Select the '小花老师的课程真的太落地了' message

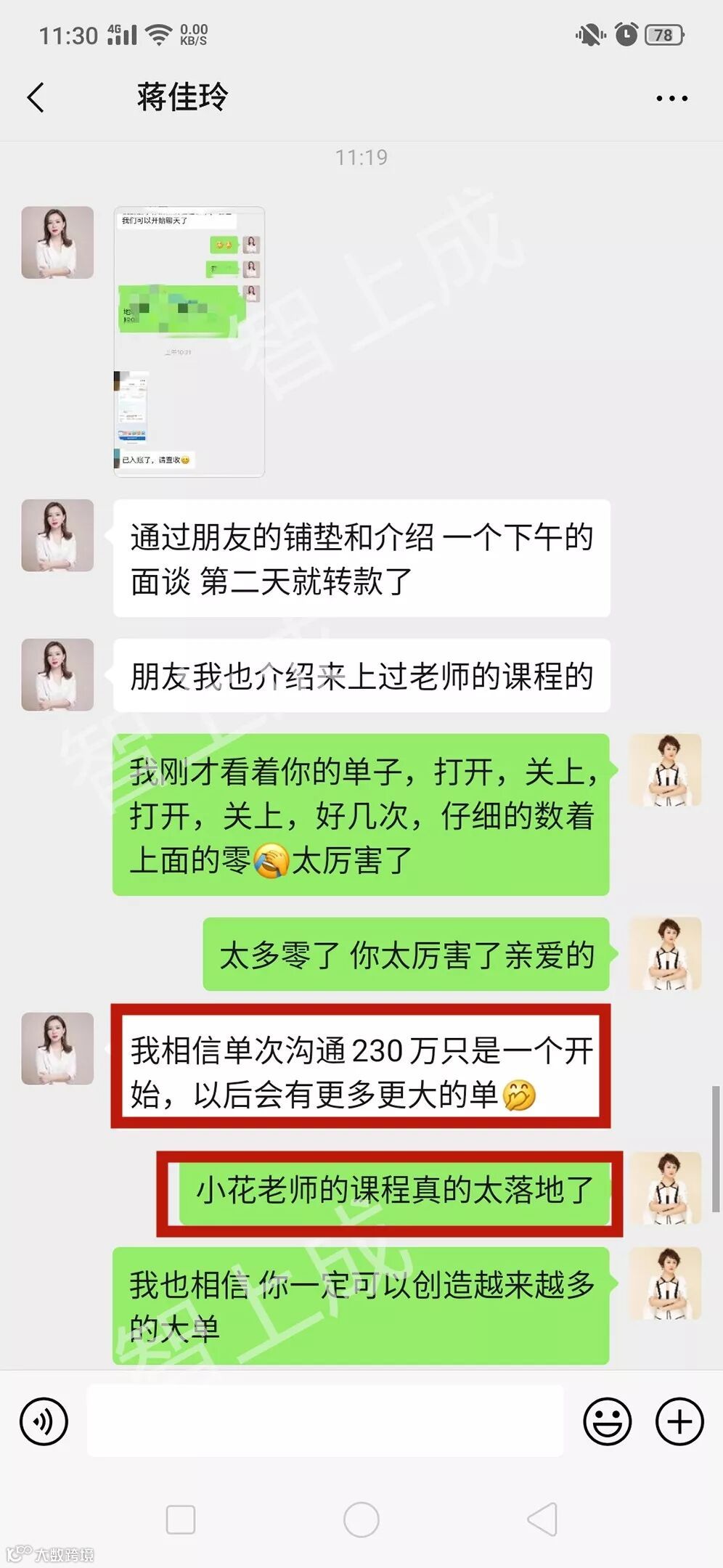point(394,1191)
